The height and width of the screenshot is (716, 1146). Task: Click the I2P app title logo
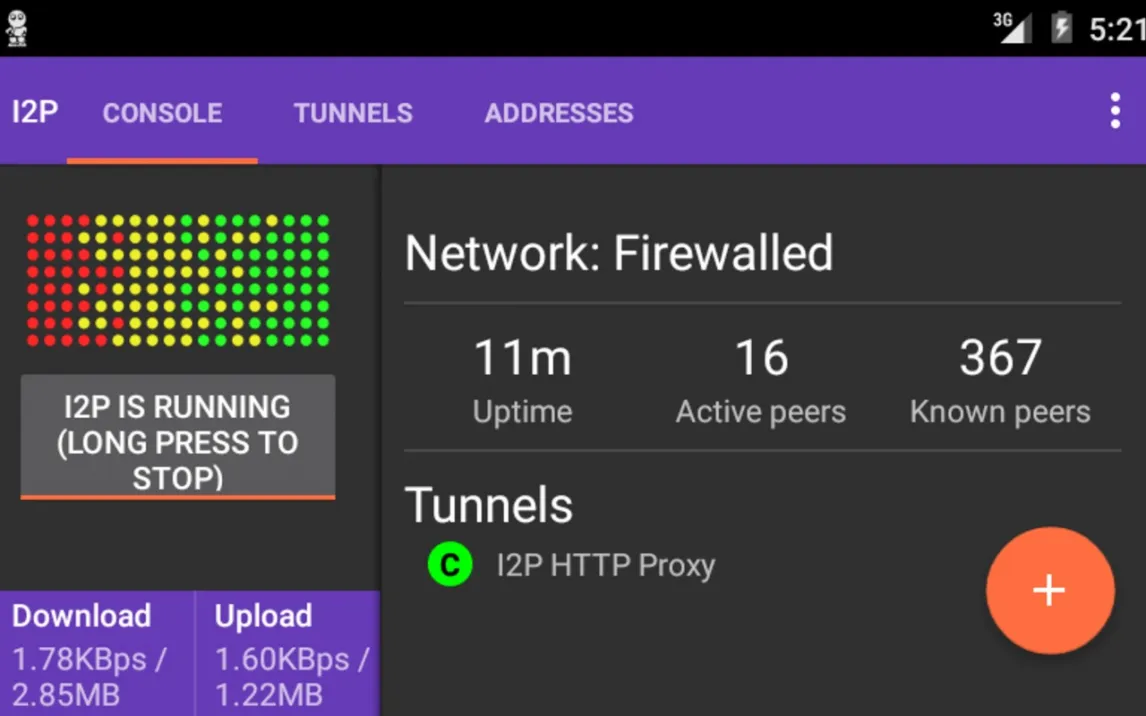[35, 112]
